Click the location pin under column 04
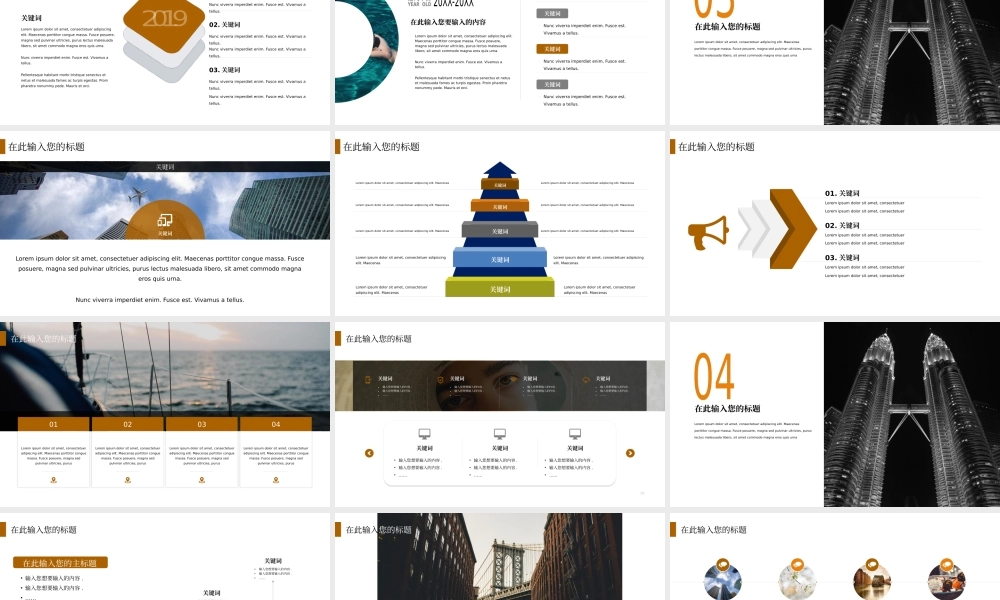 tap(276, 480)
